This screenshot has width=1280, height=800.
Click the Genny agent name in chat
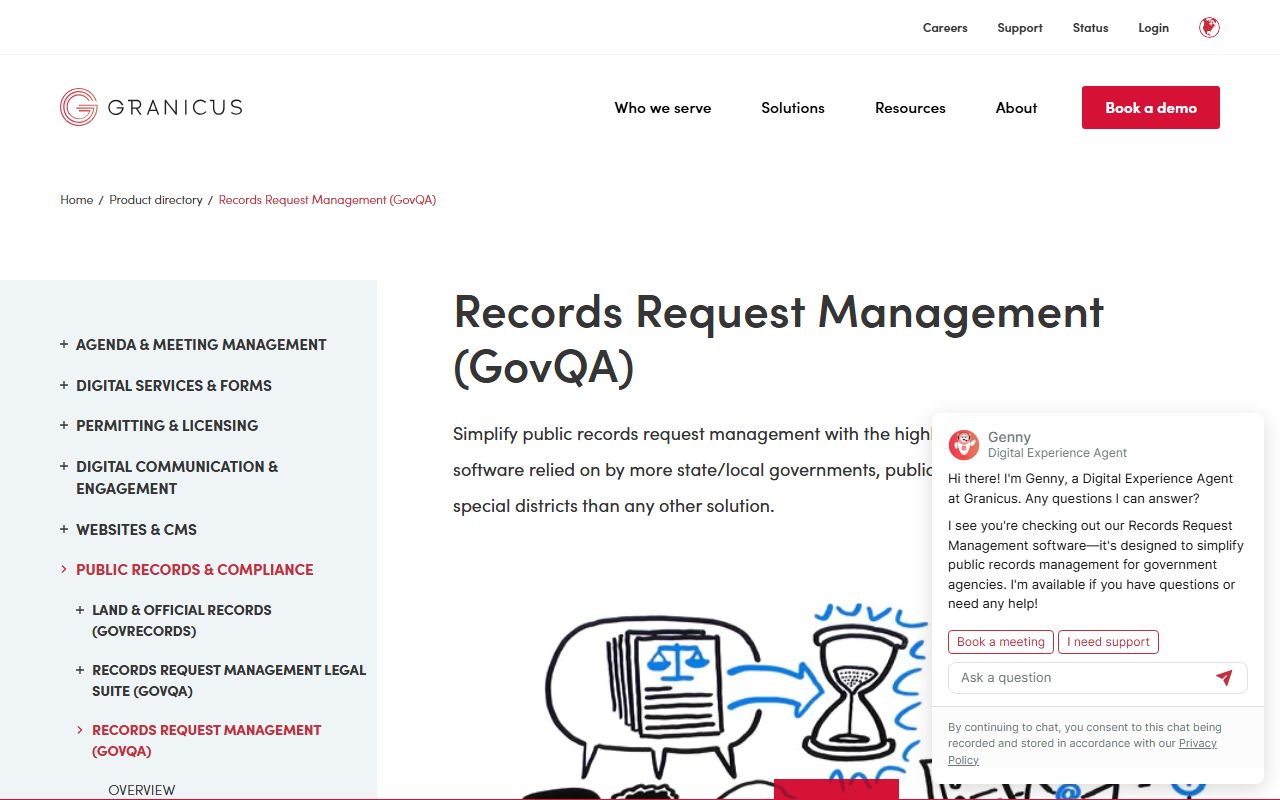[x=1009, y=437]
